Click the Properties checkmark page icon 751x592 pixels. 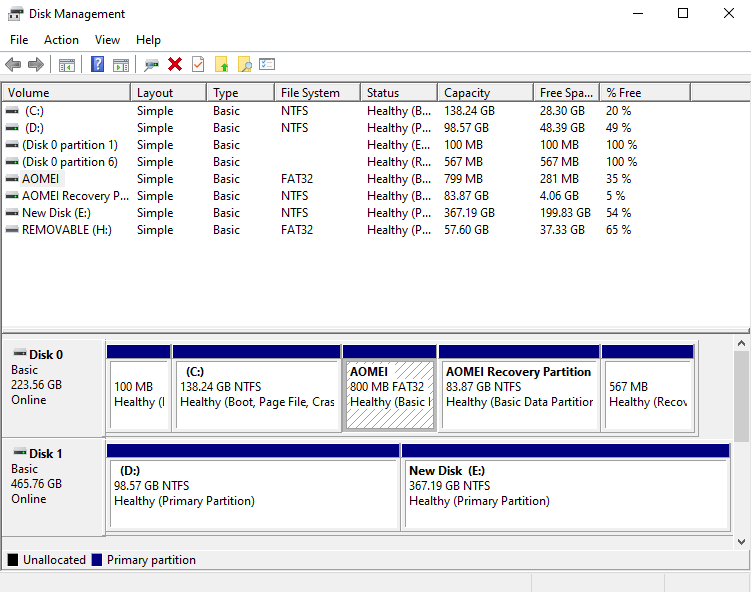point(198,65)
